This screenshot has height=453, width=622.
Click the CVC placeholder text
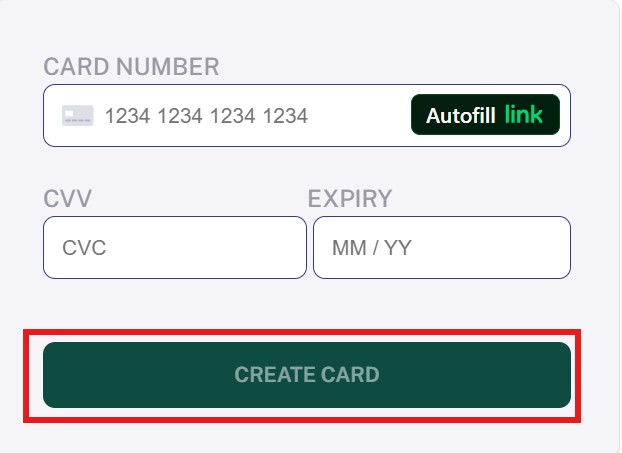[x=84, y=248]
